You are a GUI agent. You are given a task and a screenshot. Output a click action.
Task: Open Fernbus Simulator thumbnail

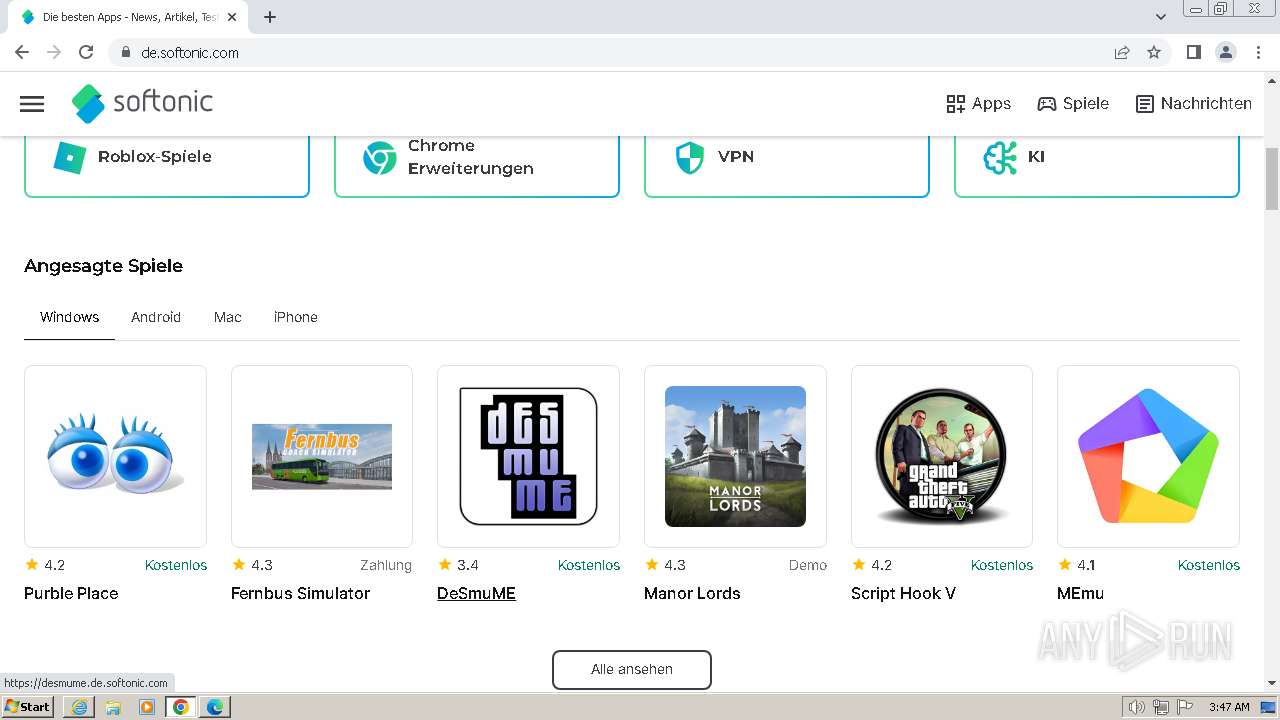pyautogui.click(x=322, y=456)
